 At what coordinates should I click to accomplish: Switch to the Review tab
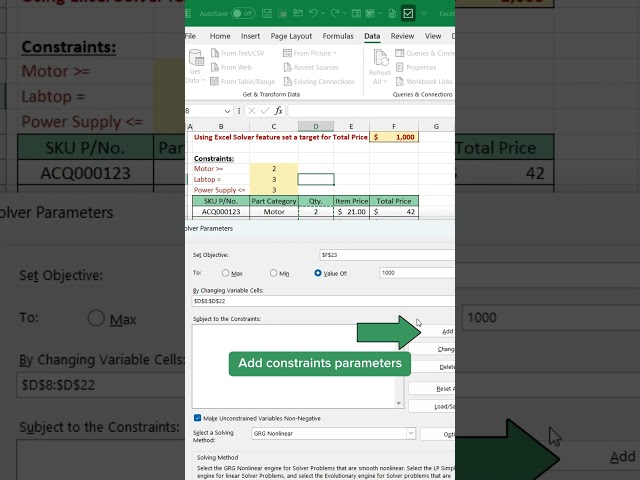(402, 36)
